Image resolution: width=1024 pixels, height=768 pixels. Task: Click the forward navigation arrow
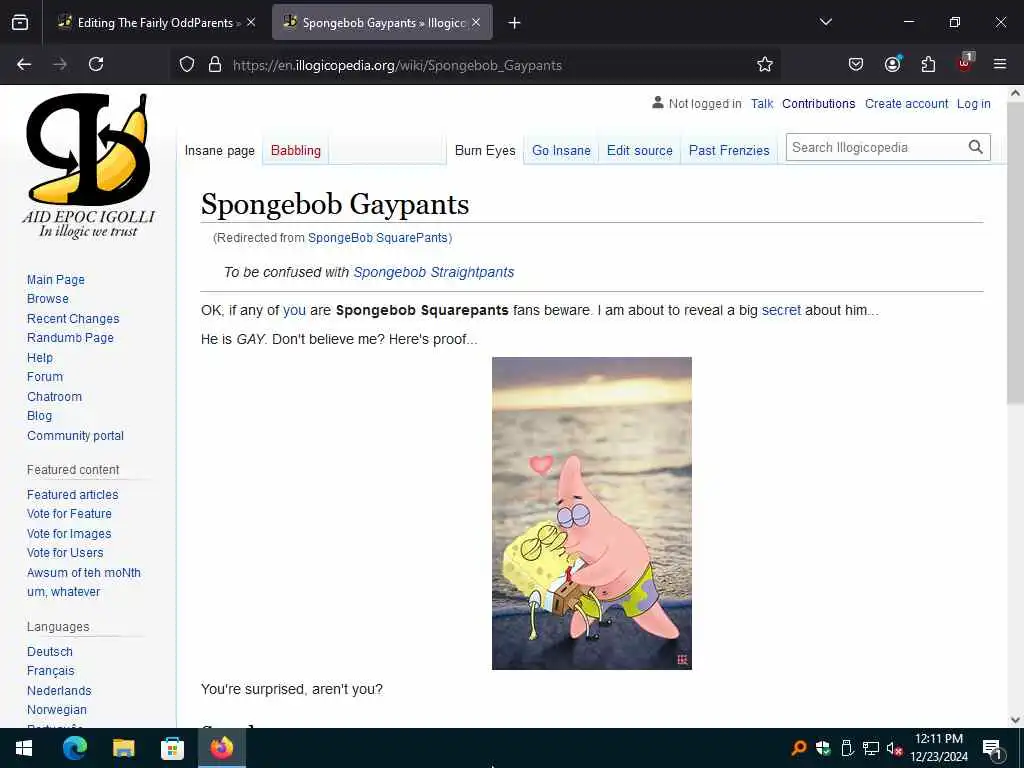[60, 64]
